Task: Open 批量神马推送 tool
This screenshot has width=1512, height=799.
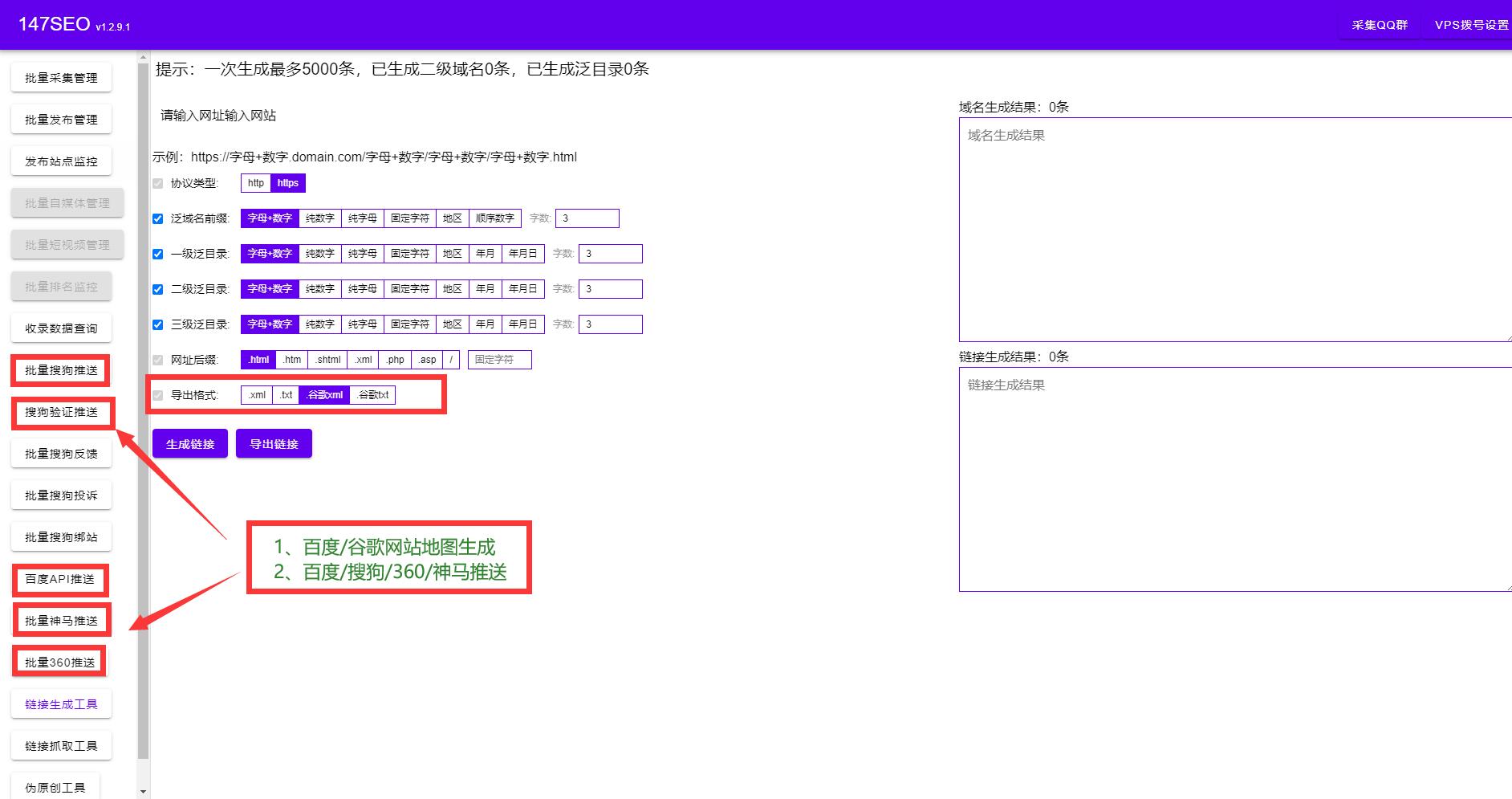Action: click(x=63, y=619)
